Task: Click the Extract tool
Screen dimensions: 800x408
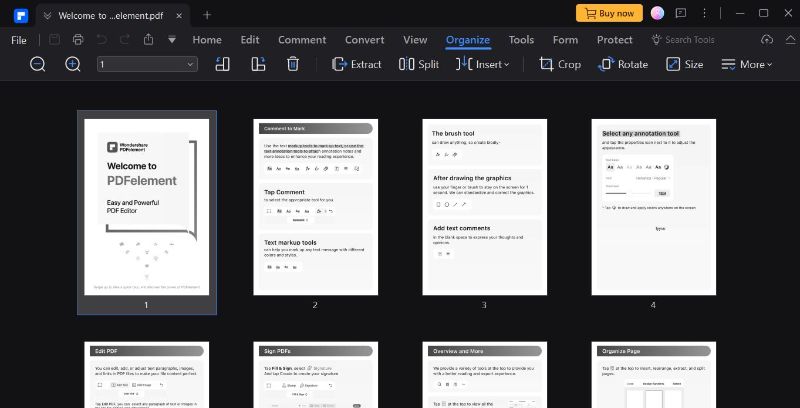Action: (x=357, y=64)
